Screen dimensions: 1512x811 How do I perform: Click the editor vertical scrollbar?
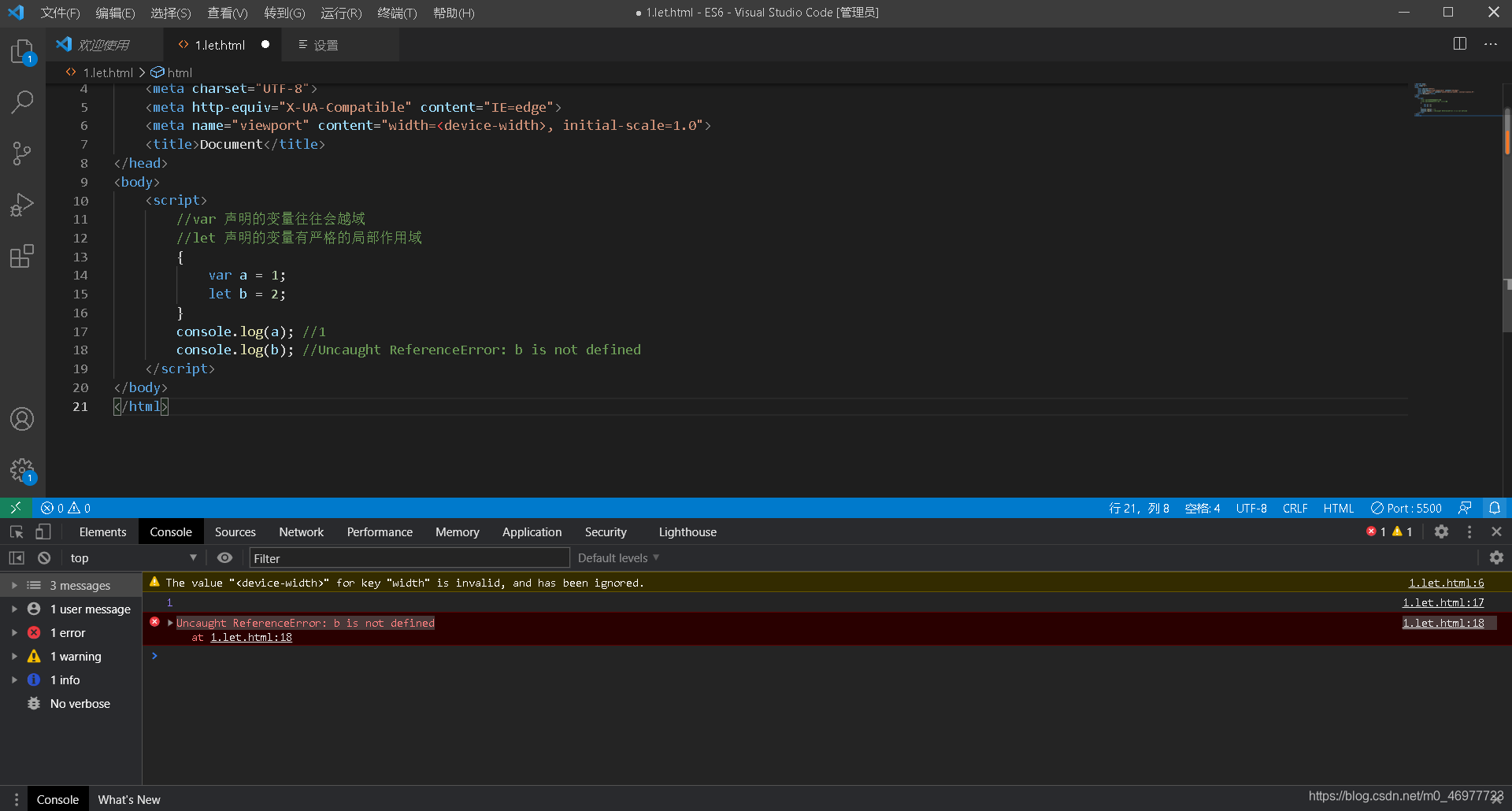point(1507,220)
